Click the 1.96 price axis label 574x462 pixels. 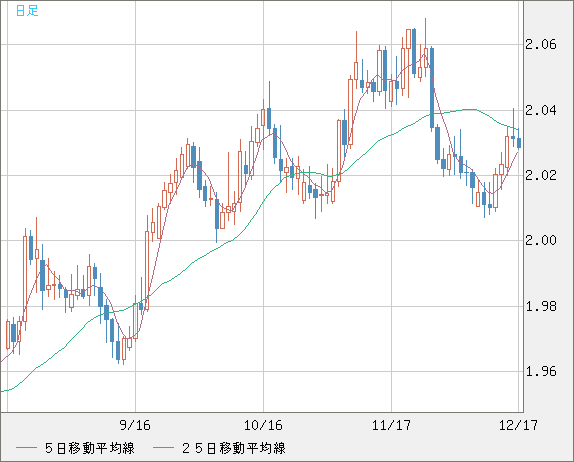541,372
